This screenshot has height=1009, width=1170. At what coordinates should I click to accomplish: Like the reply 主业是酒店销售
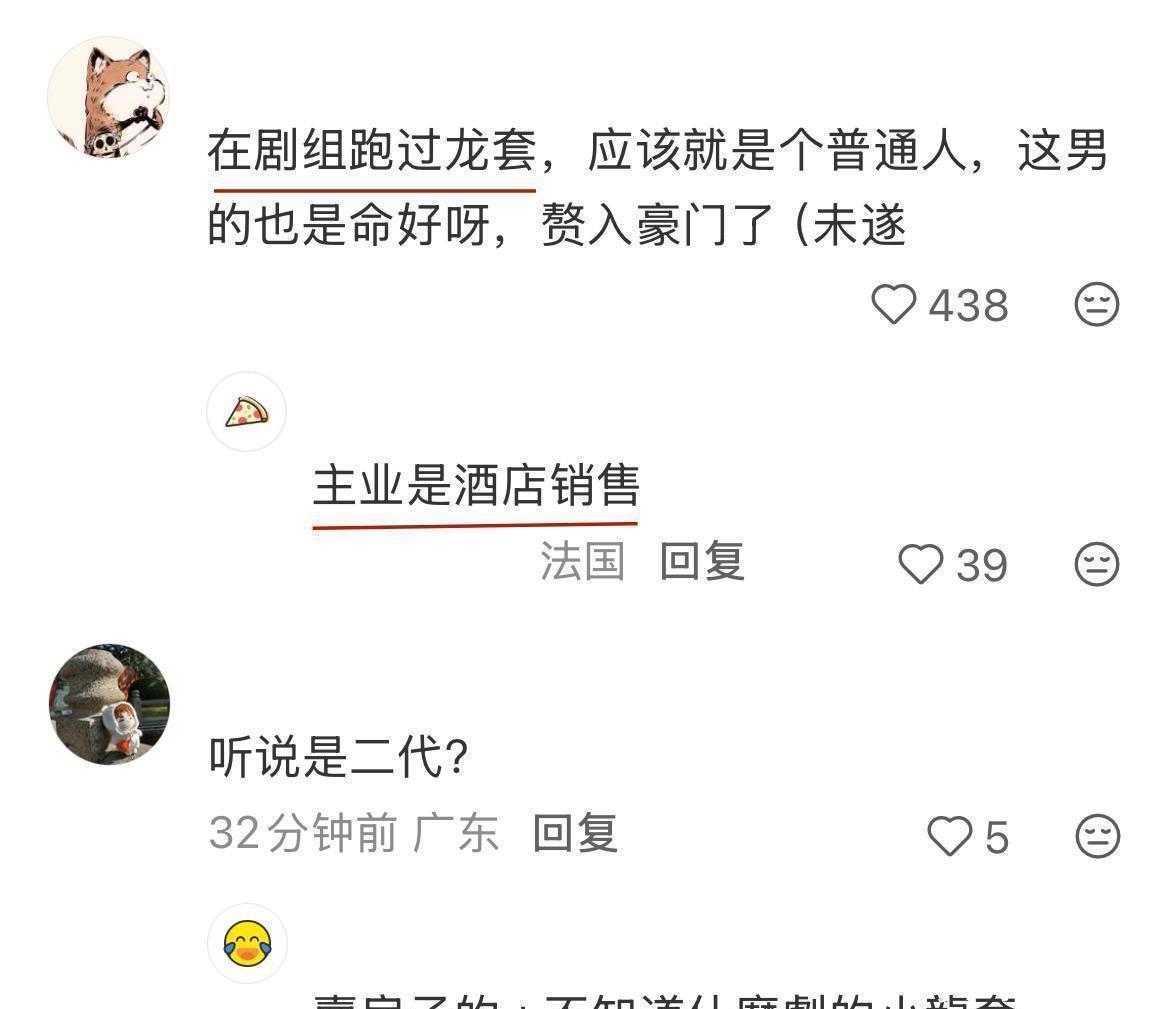coord(921,564)
